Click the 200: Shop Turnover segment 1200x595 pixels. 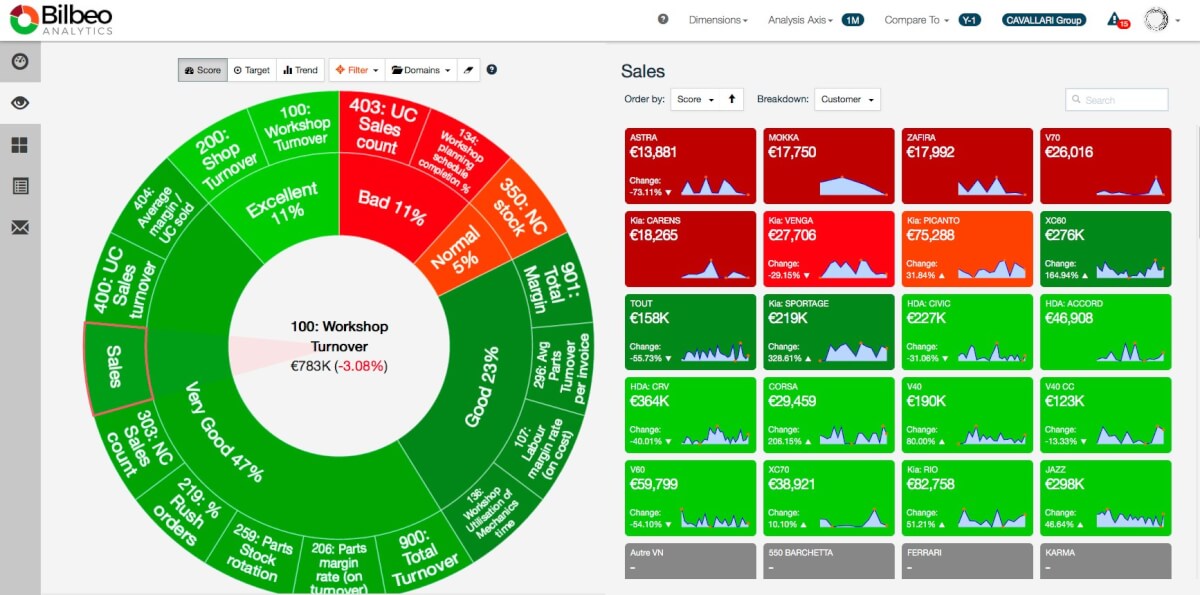tap(228, 162)
